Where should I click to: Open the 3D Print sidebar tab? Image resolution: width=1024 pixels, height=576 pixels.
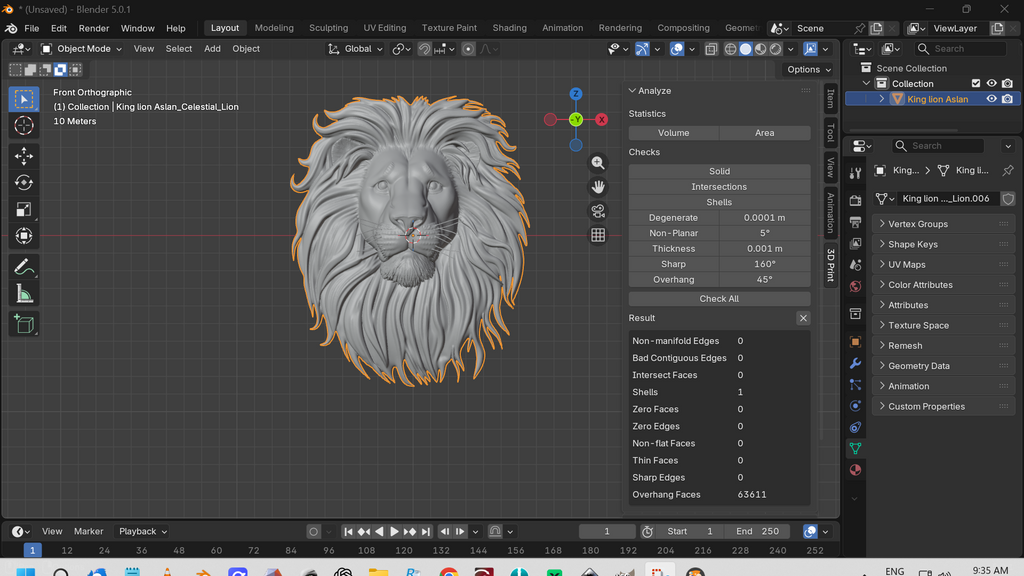pyautogui.click(x=831, y=264)
